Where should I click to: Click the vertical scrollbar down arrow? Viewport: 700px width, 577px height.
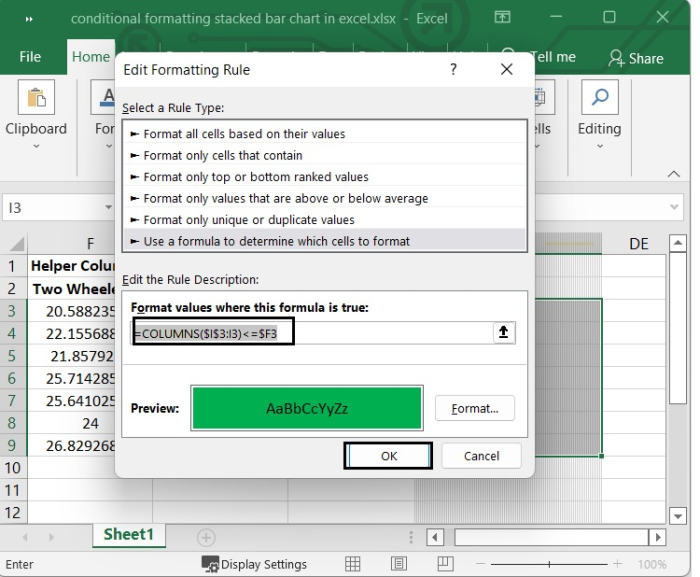click(x=678, y=516)
